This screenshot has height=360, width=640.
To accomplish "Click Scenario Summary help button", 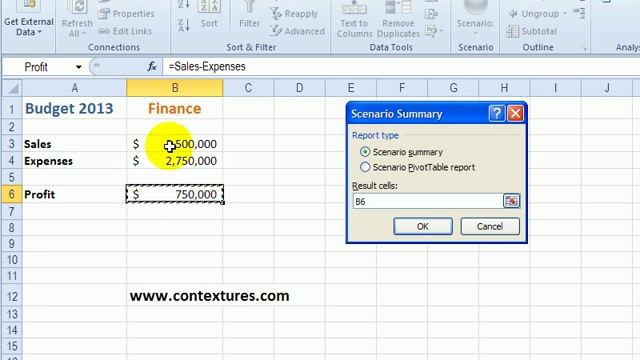I will (497, 113).
